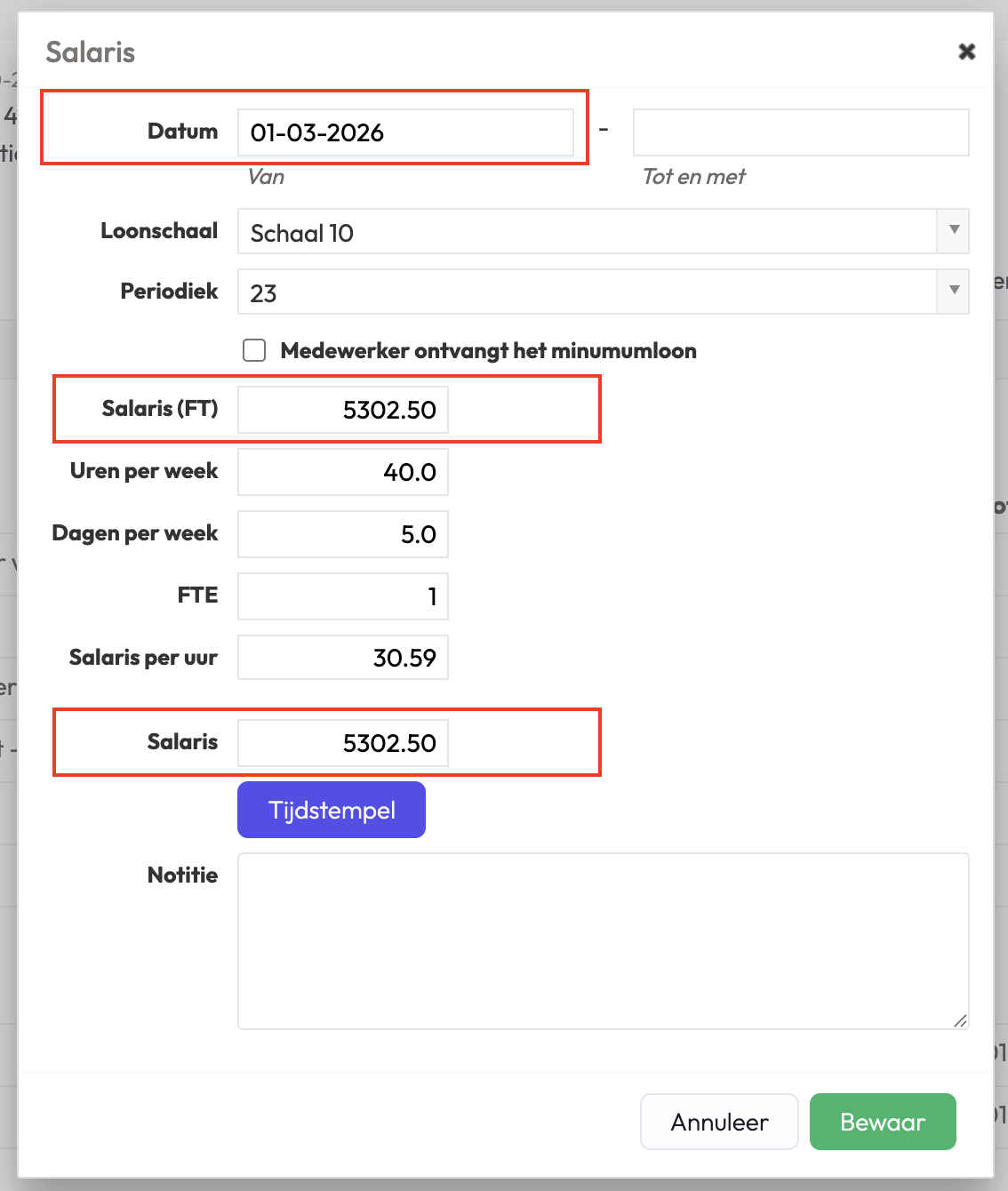Click the bottom Salaris amount field

coord(343,743)
